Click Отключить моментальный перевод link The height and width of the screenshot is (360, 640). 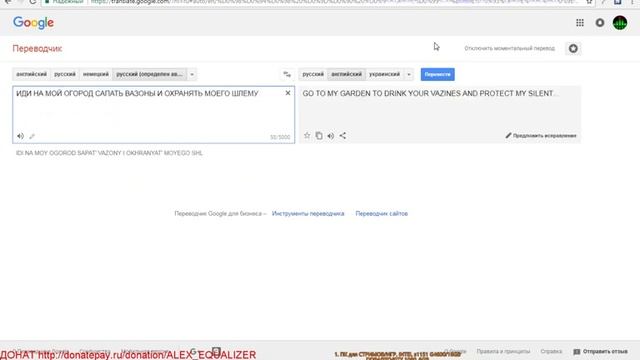pyautogui.click(x=509, y=49)
